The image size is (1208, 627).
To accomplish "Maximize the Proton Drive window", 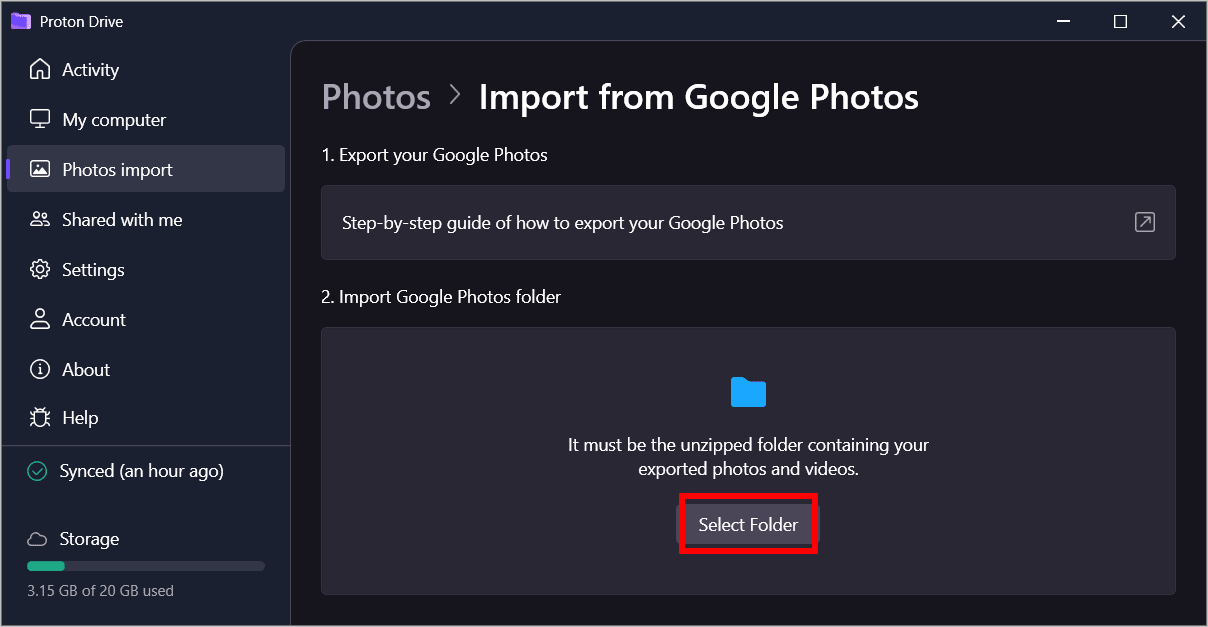I will [x=1120, y=21].
